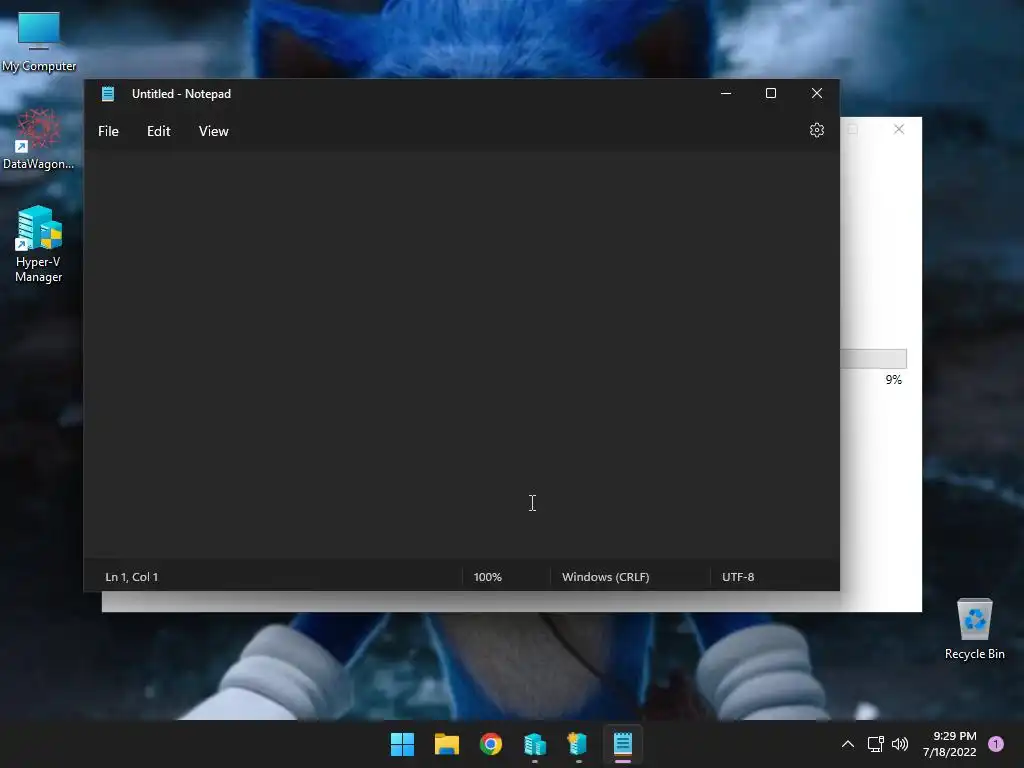Click inside the Notepad text area
The height and width of the screenshot is (768, 1024).
(462, 356)
